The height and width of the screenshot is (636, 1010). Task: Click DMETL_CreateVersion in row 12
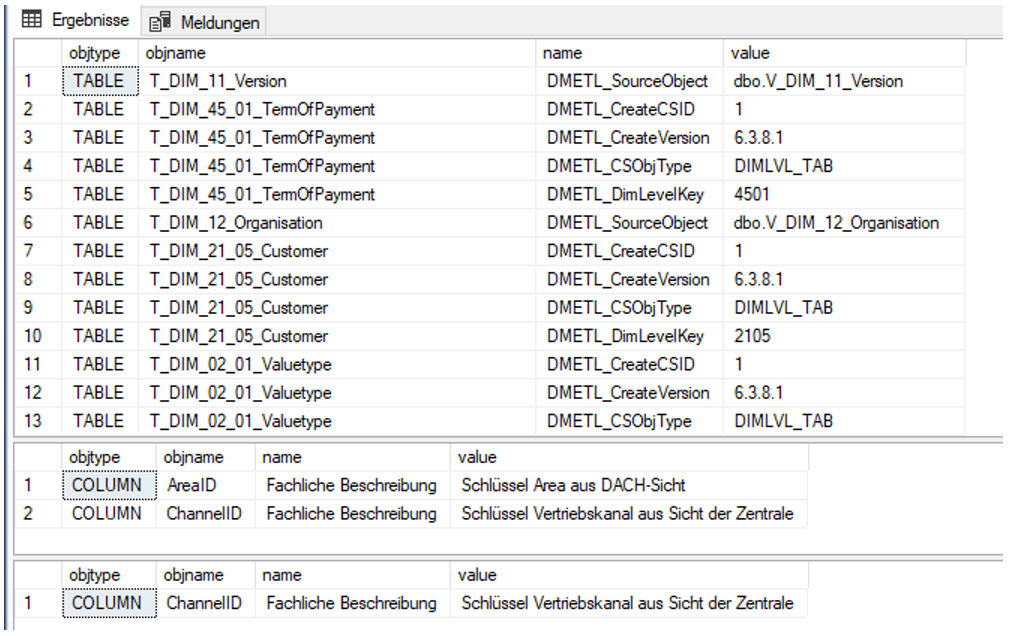tap(629, 393)
